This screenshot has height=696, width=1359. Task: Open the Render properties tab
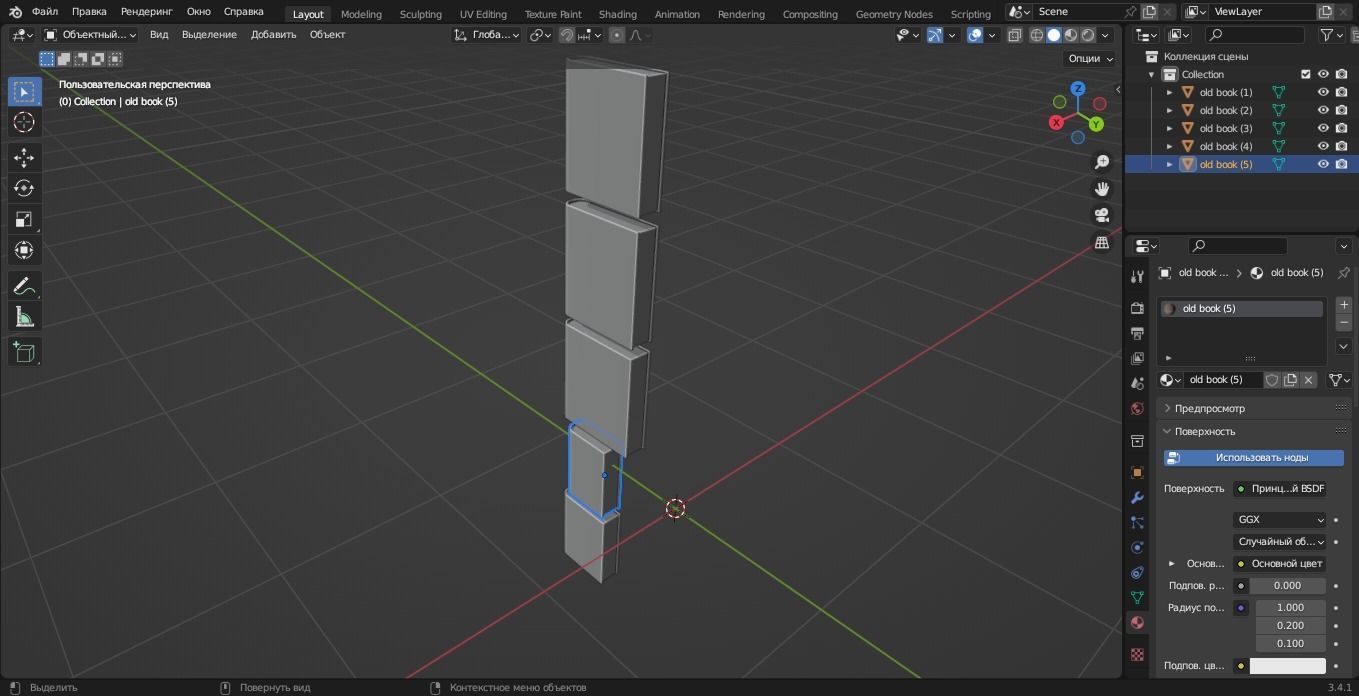1137,308
